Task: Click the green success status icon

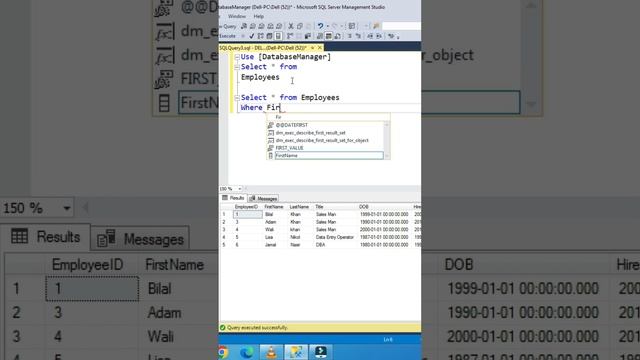Action: tap(223, 327)
